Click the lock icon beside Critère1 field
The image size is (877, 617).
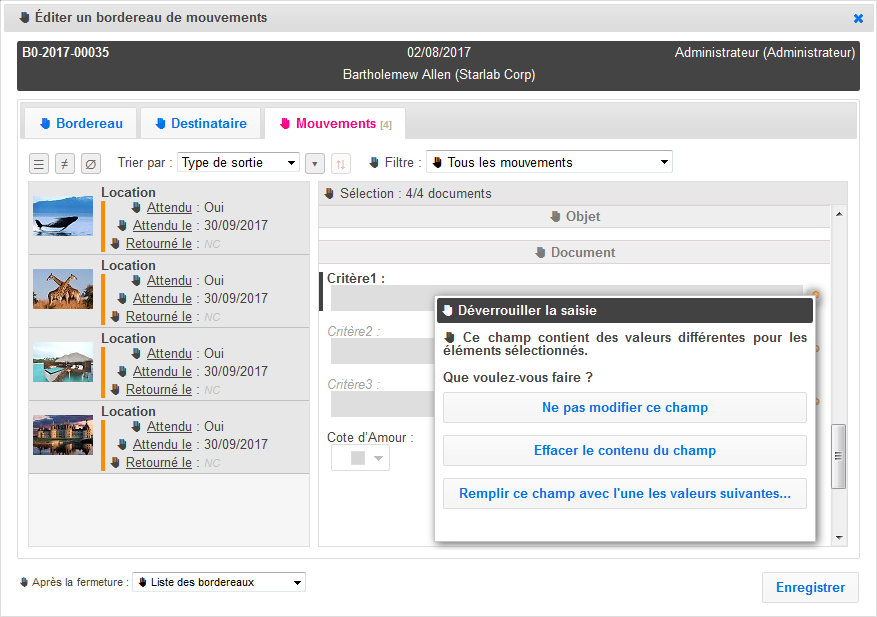[x=816, y=295]
